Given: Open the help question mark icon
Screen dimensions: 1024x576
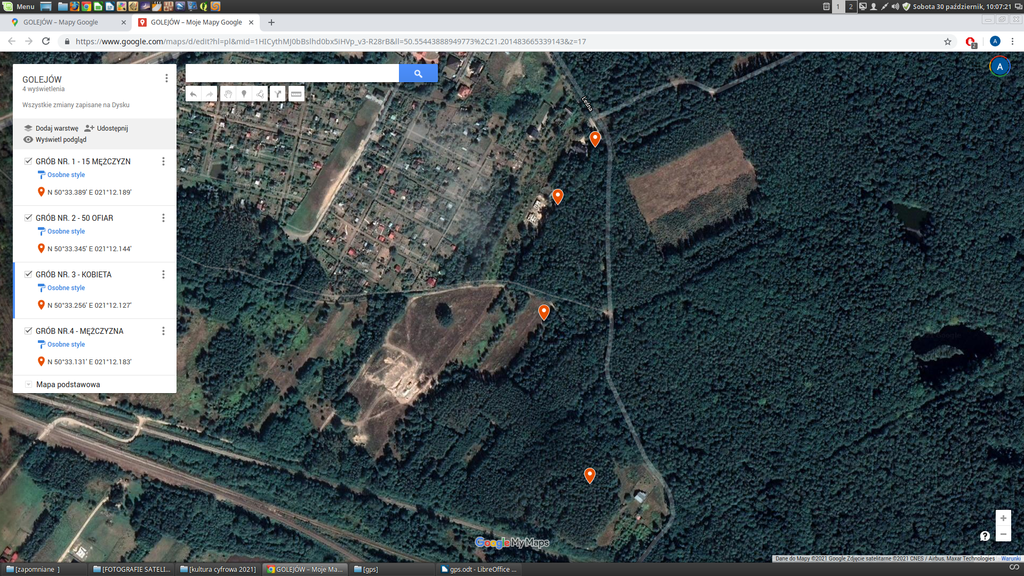Looking at the screenshot, I should [x=985, y=536].
